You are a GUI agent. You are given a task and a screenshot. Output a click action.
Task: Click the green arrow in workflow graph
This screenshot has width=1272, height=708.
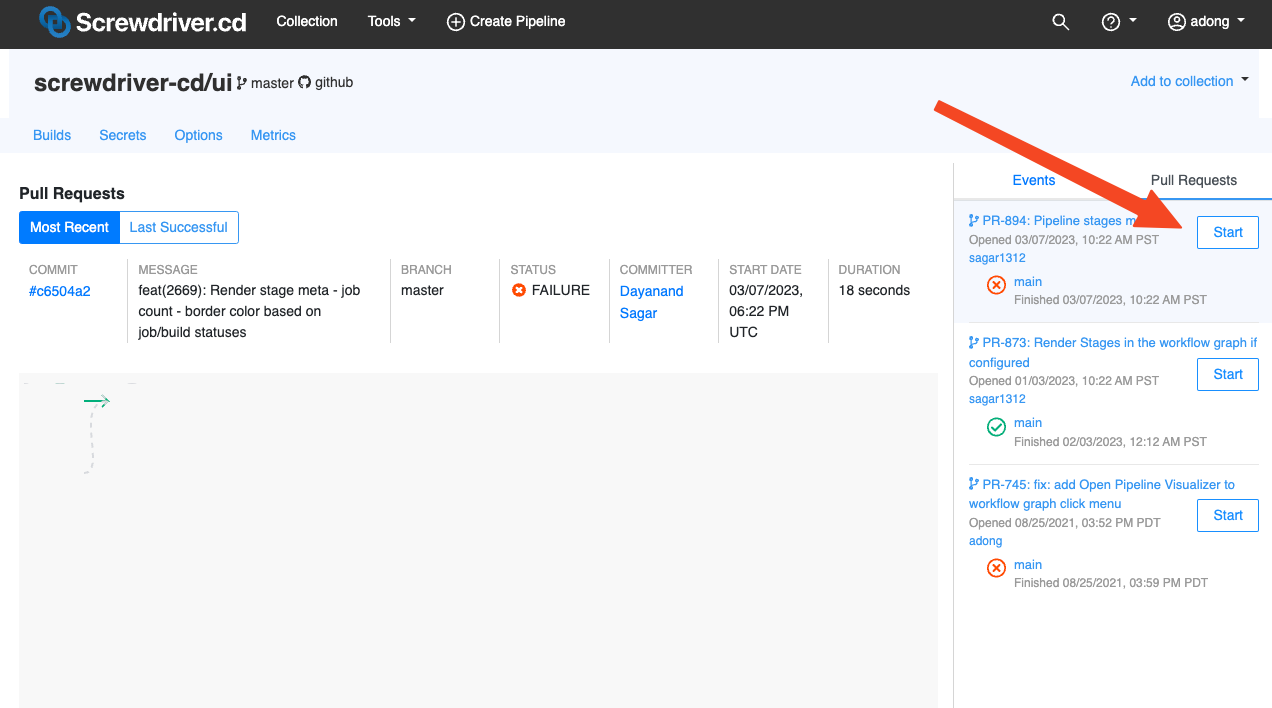click(97, 401)
